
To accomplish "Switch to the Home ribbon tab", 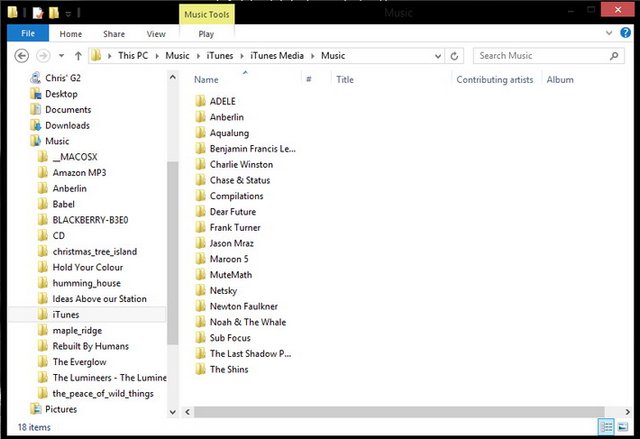I will [71, 34].
